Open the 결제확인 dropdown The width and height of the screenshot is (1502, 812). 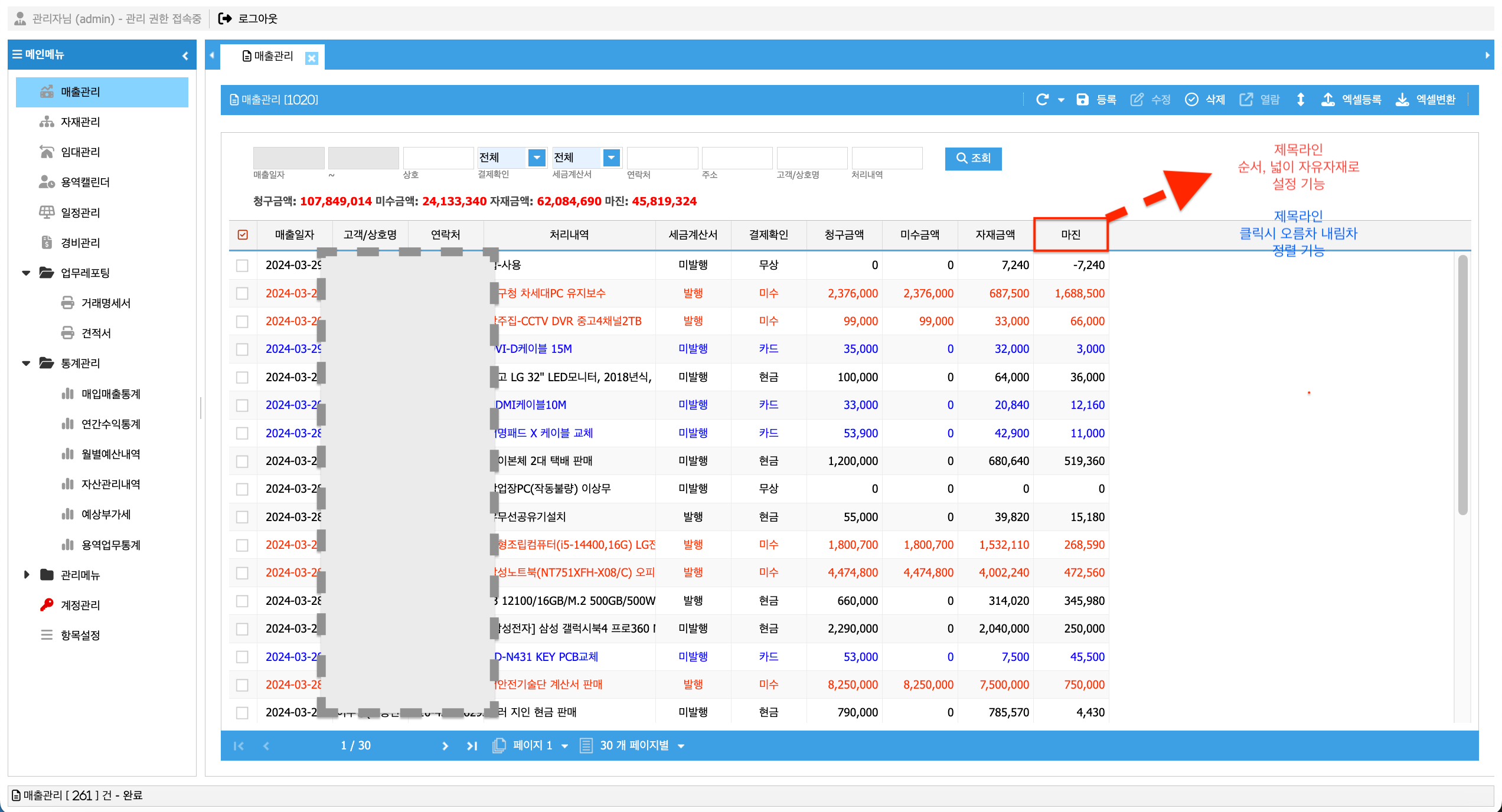pyautogui.click(x=536, y=158)
